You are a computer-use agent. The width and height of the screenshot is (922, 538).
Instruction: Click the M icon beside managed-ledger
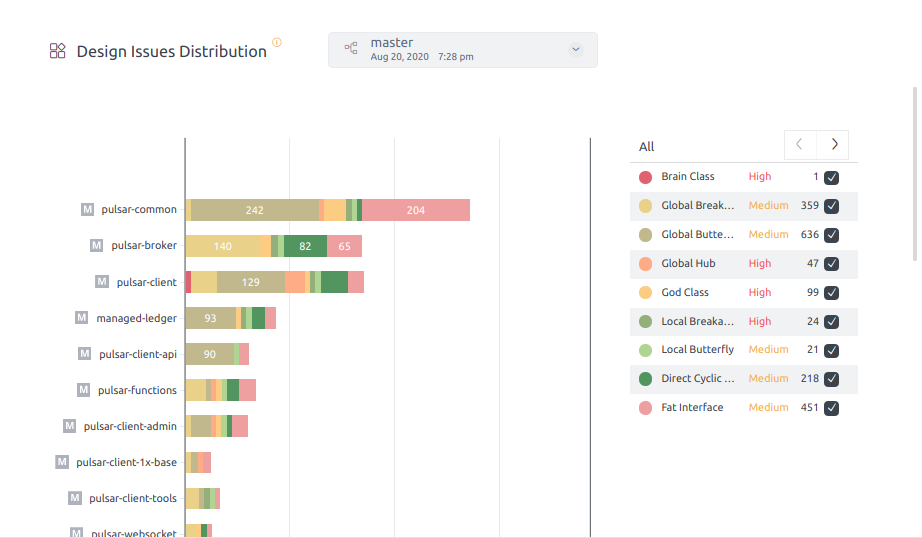pos(82,318)
